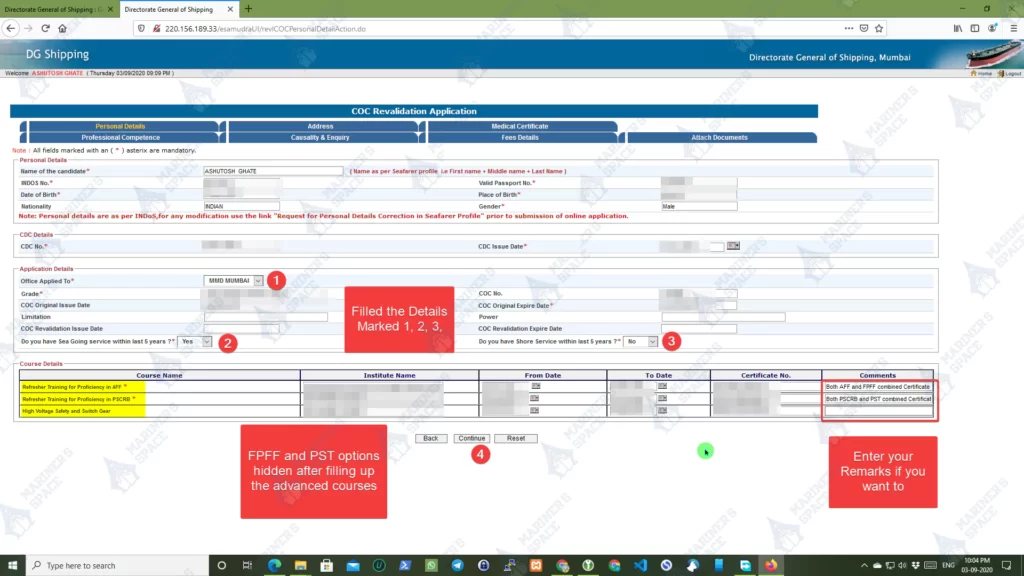Open the page actions three-dots menu
Screen dimensions: 1024x576
(848, 28)
